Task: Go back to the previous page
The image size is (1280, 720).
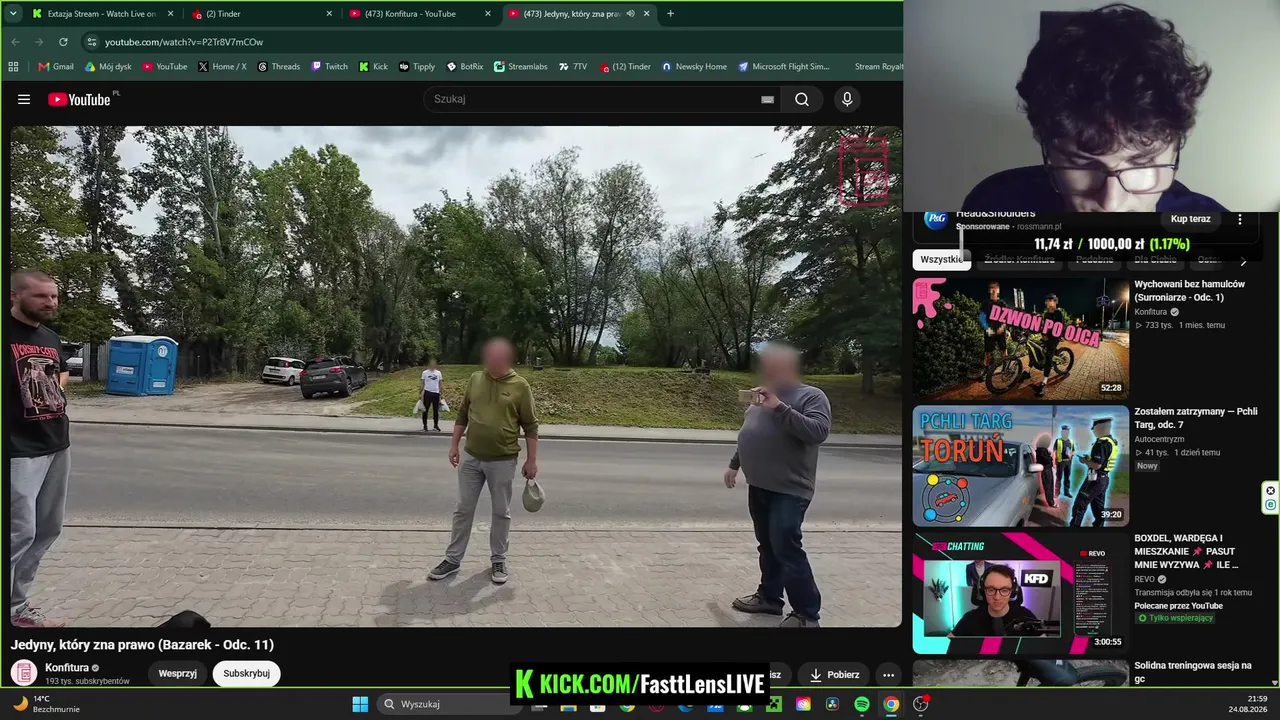Action: point(15,42)
